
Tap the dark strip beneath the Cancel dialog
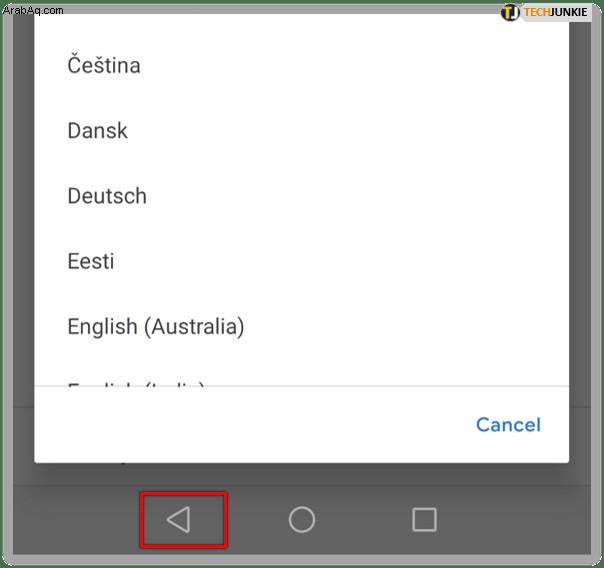coord(302,474)
